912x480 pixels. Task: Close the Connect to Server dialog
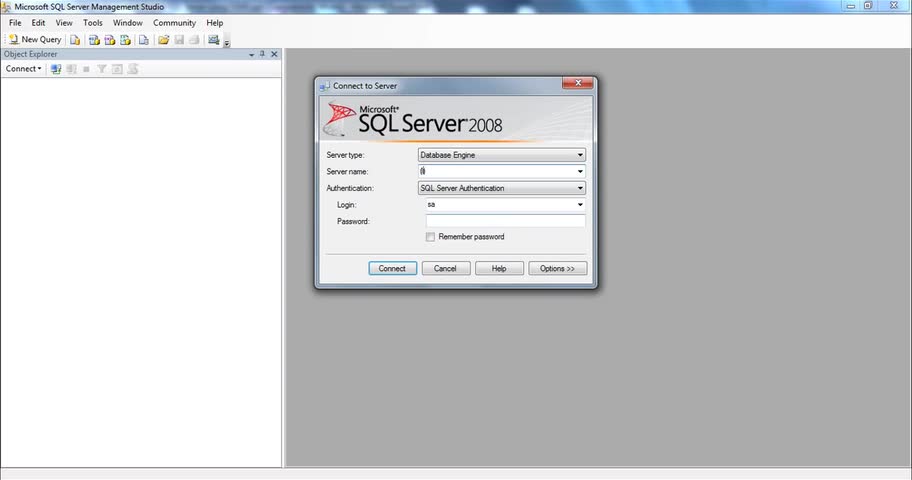coord(578,83)
